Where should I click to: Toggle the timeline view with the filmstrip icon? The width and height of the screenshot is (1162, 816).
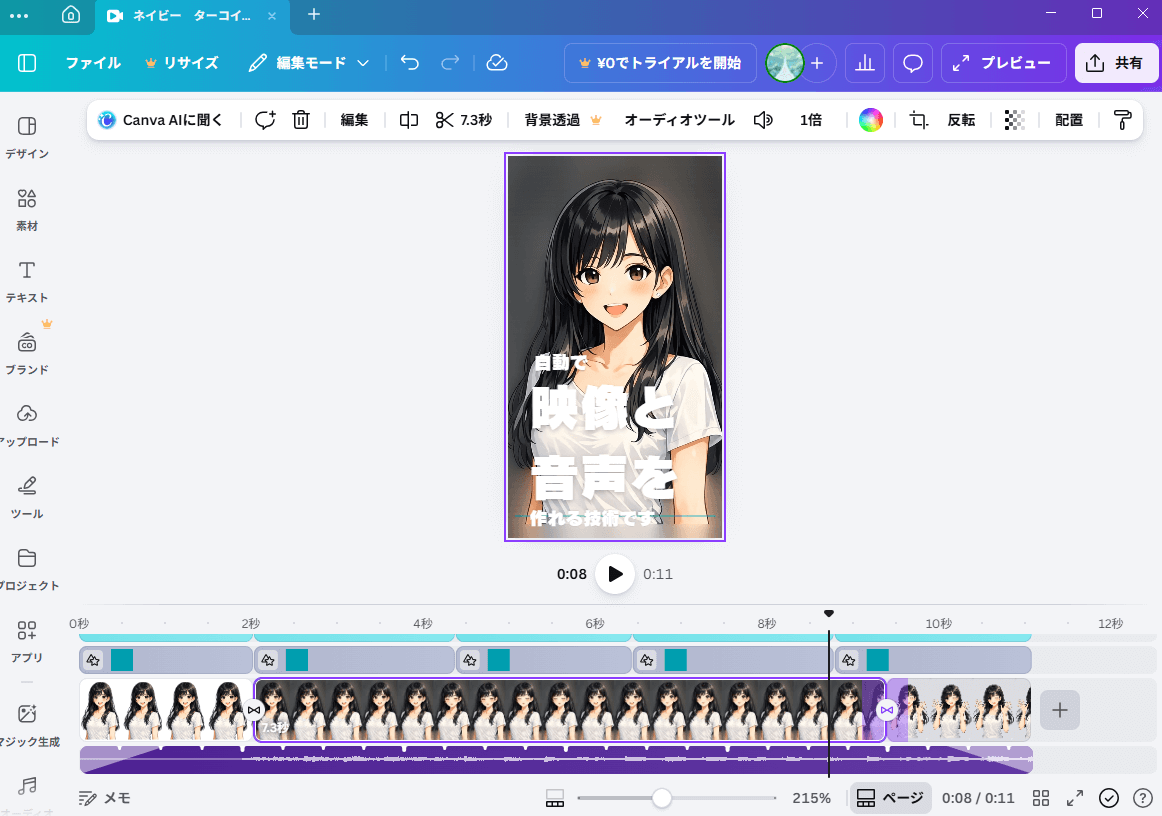(555, 797)
